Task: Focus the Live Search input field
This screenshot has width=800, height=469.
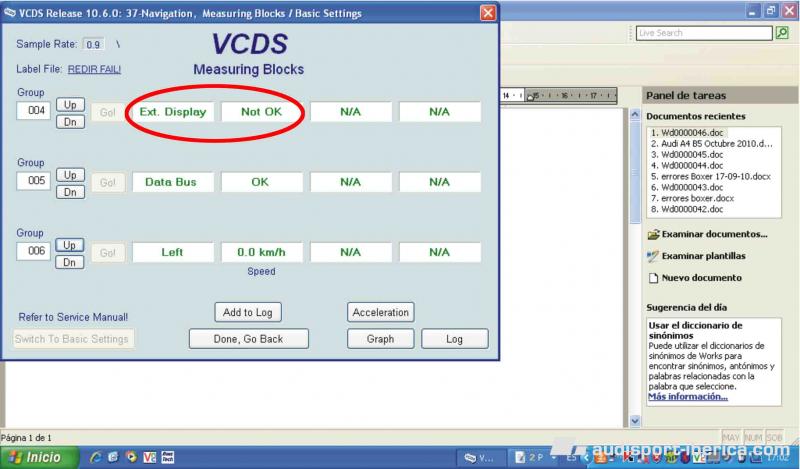Action: point(704,33)
